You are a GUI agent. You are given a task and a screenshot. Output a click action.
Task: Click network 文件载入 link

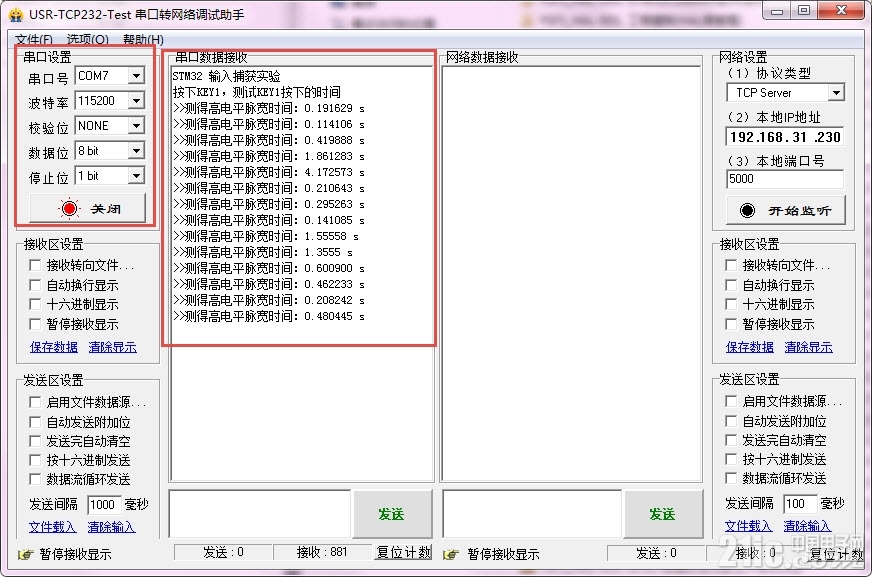tap(749, 525)
